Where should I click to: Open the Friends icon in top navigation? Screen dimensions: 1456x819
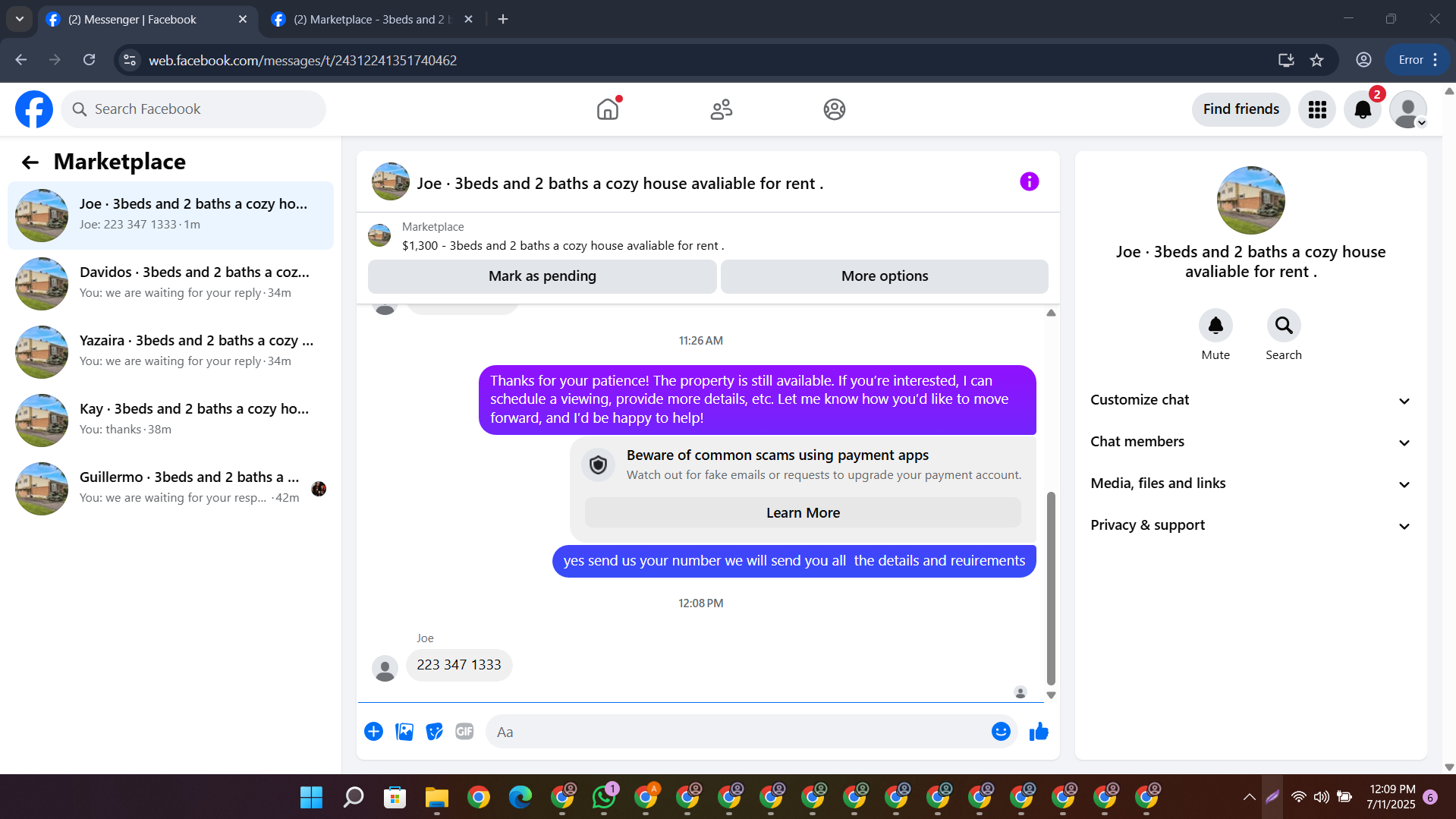(x=722, y=109)
